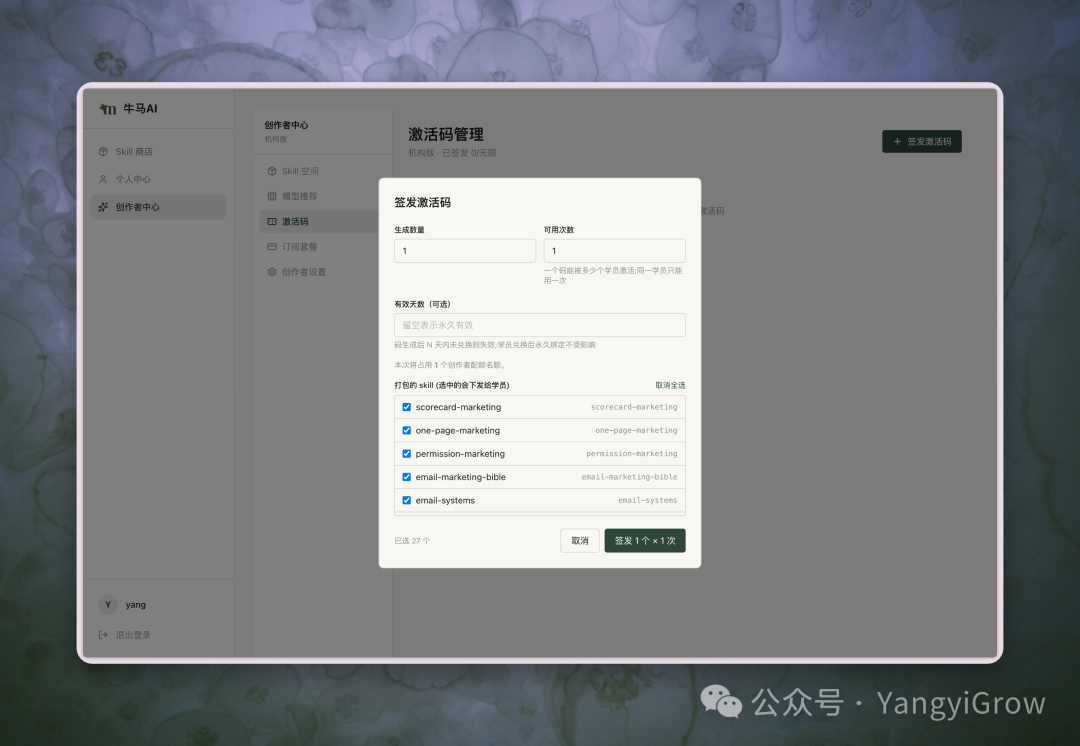Click the 退出登录 logout icon

click(x=103, y=634)
